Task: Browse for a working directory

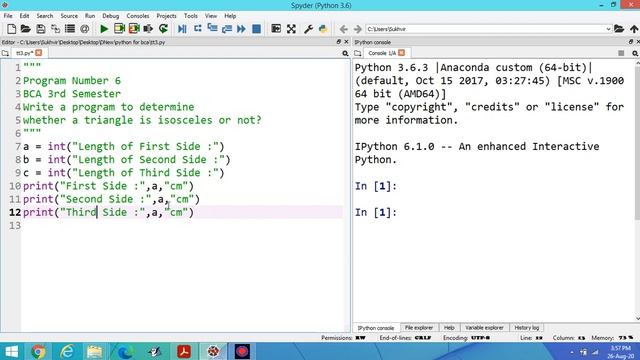Action: (619, 29)
